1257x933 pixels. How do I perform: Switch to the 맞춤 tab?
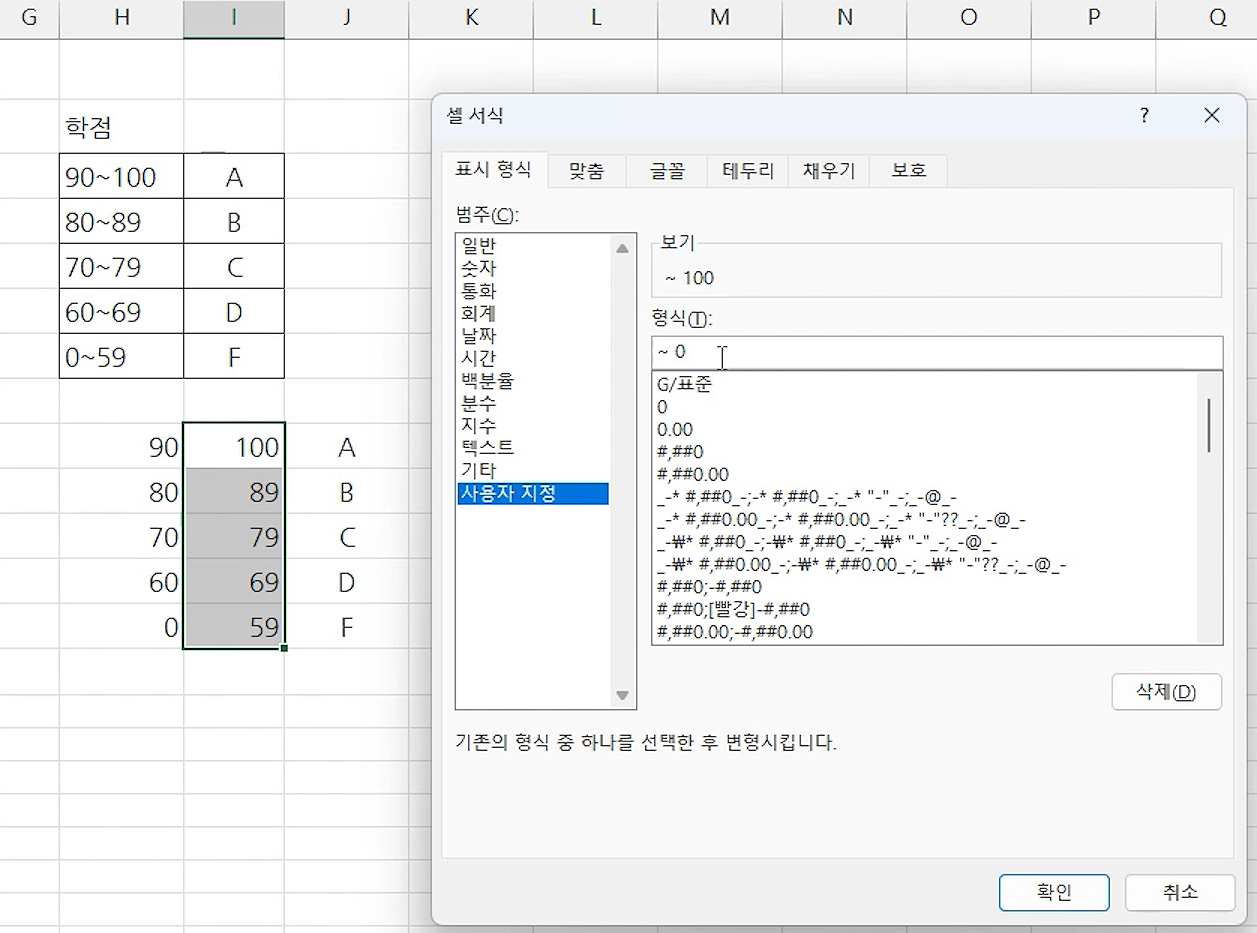tap(587, 171)
